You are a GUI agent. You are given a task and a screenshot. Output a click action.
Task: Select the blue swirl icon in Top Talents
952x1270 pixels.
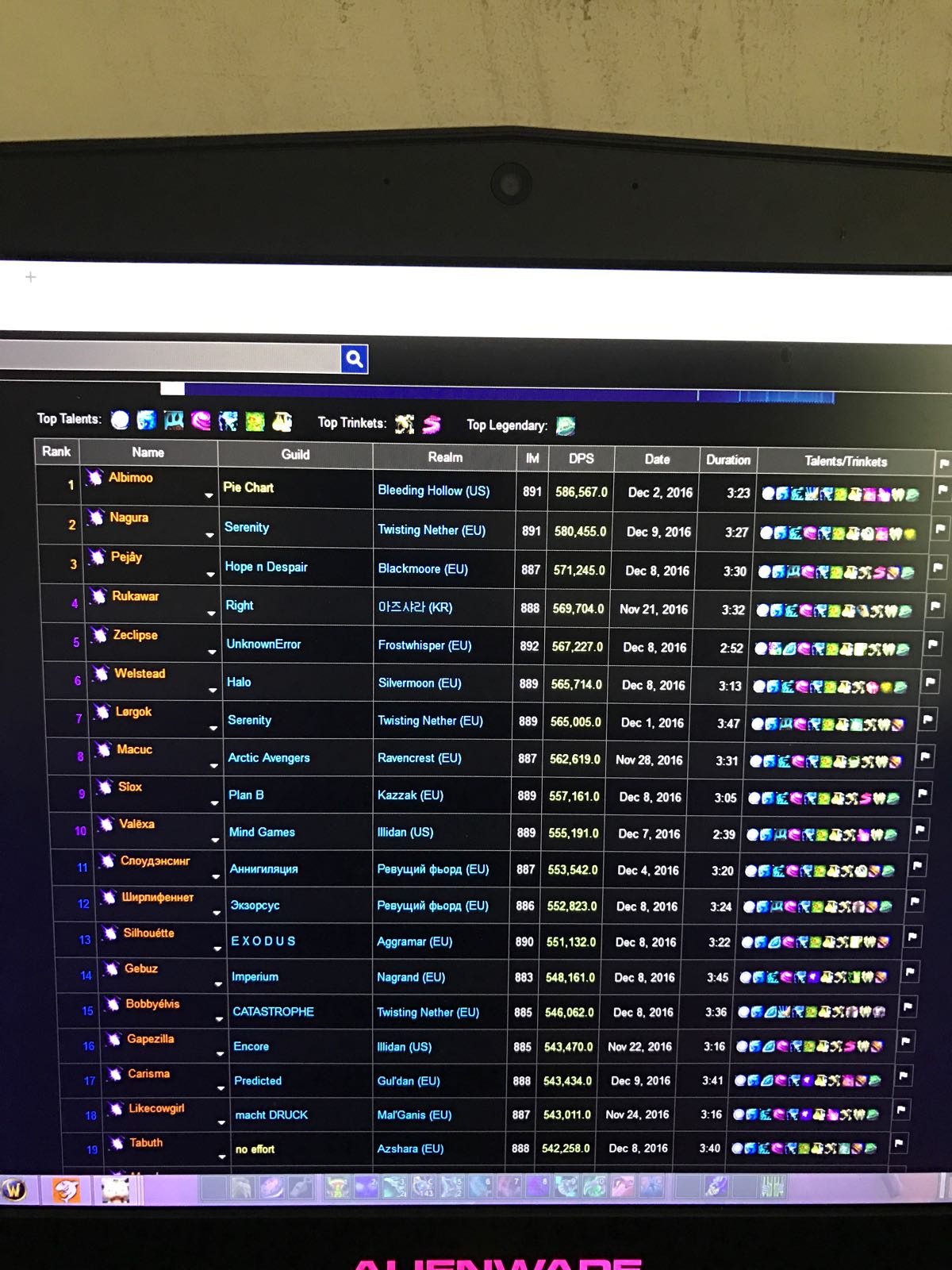147,419
